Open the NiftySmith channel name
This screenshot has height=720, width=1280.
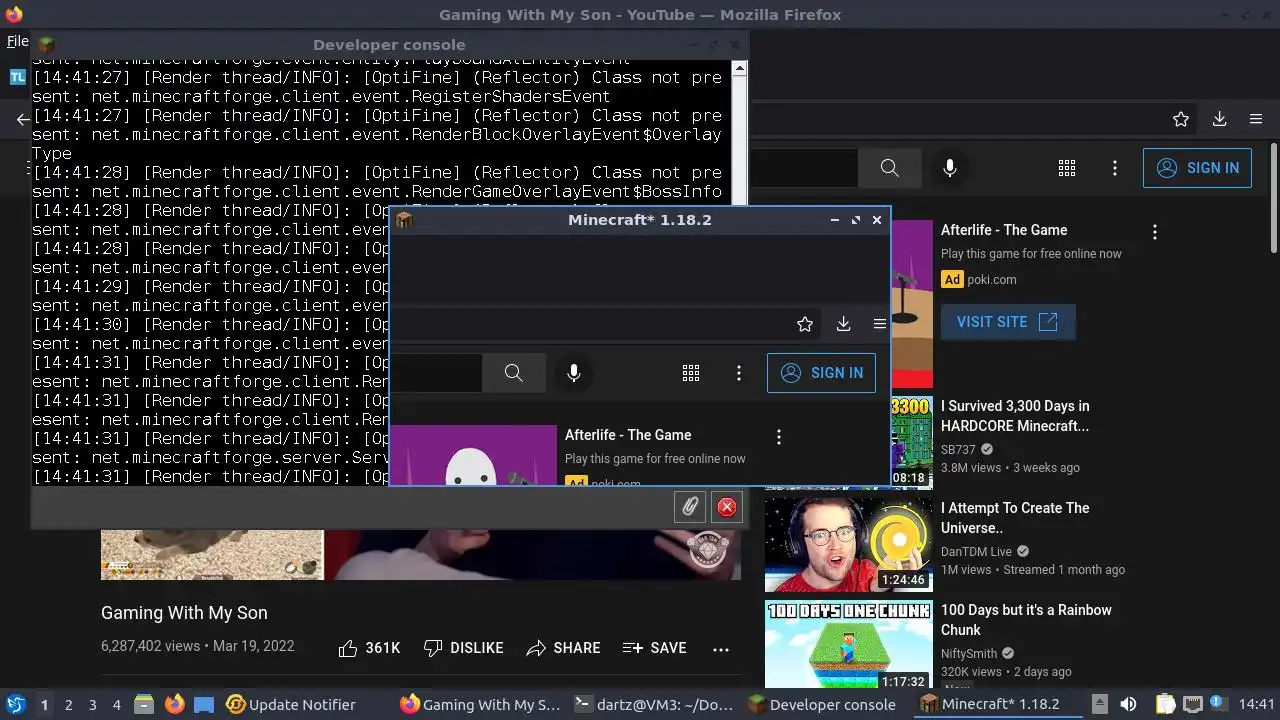(x=969, y=653)
